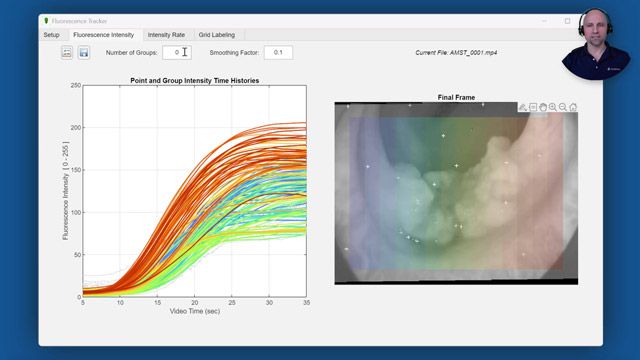Image resolution: width=640 pixels, height=360 pixels.
Task: Open the Grid Labeling tab
Action: pyautogui.click(x=217, y=35)
